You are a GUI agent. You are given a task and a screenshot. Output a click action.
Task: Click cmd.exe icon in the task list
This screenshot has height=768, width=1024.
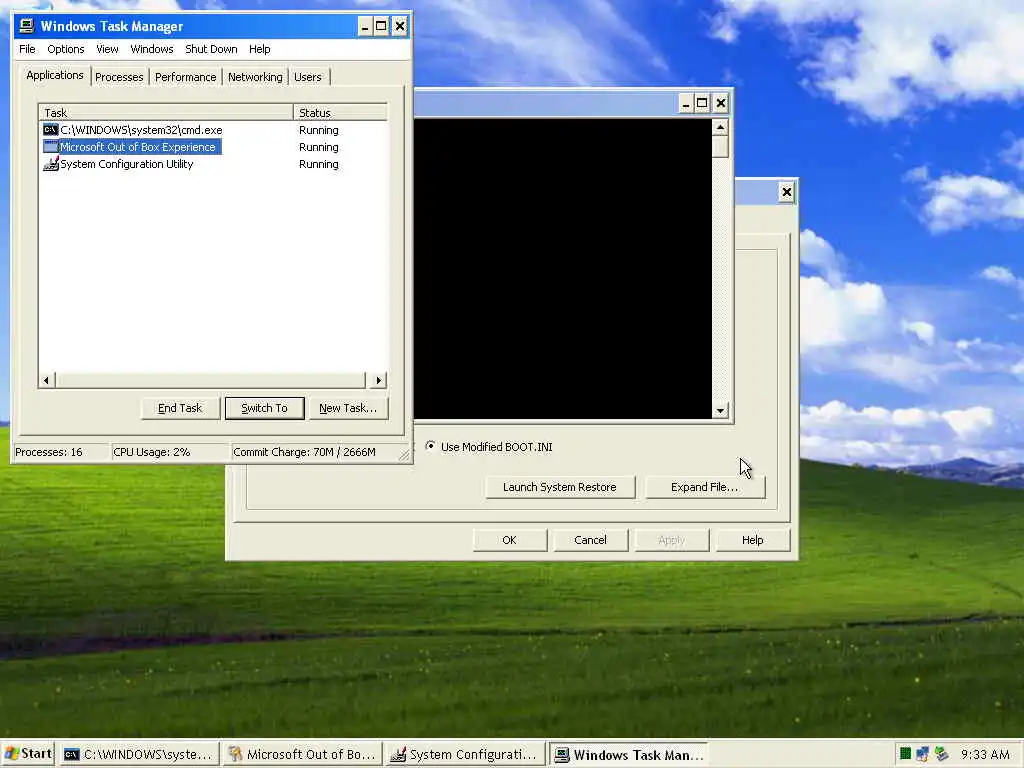[50, 130]
